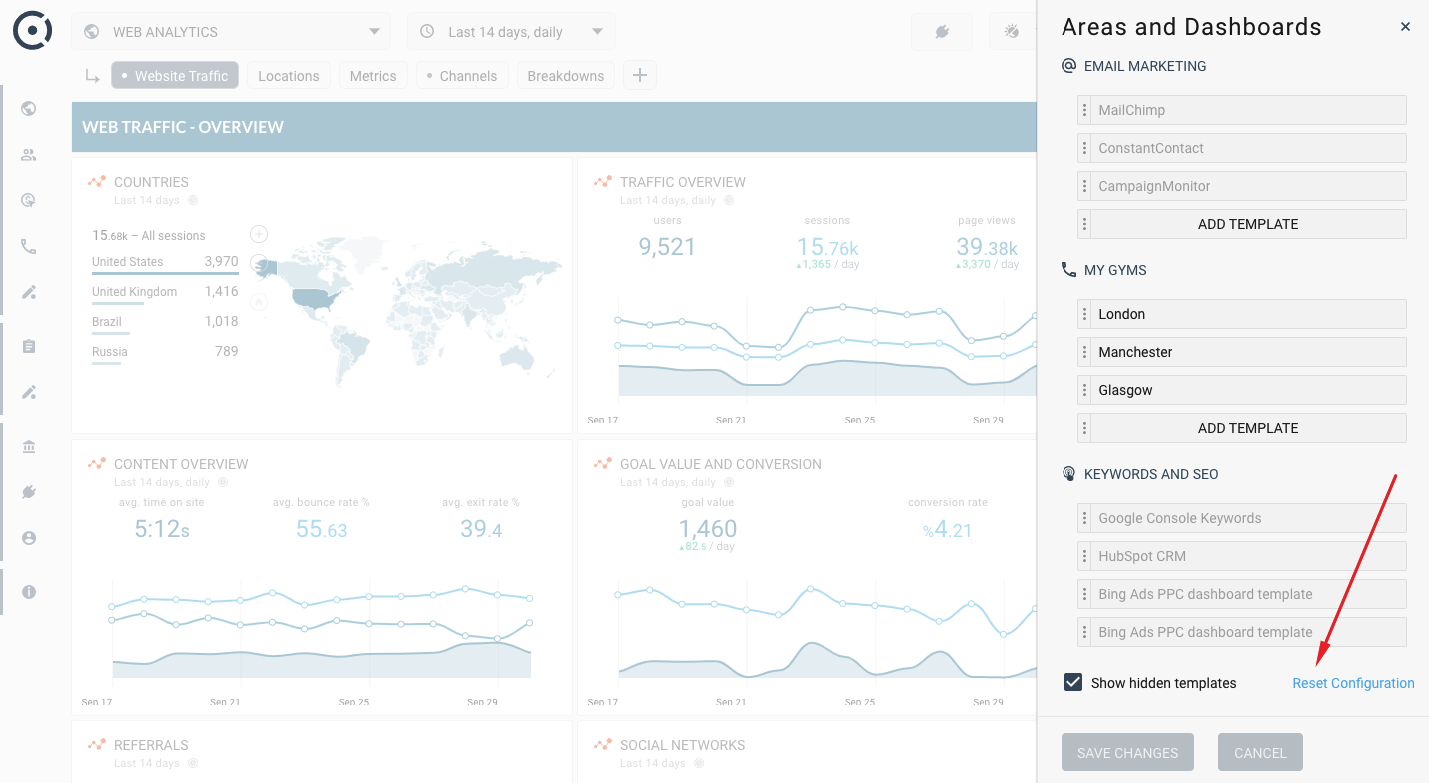Viewport: 1429px width, 783px height.
Task: Uncheck Show hidden templates checkbox
Action: [x=1073, y=682]
